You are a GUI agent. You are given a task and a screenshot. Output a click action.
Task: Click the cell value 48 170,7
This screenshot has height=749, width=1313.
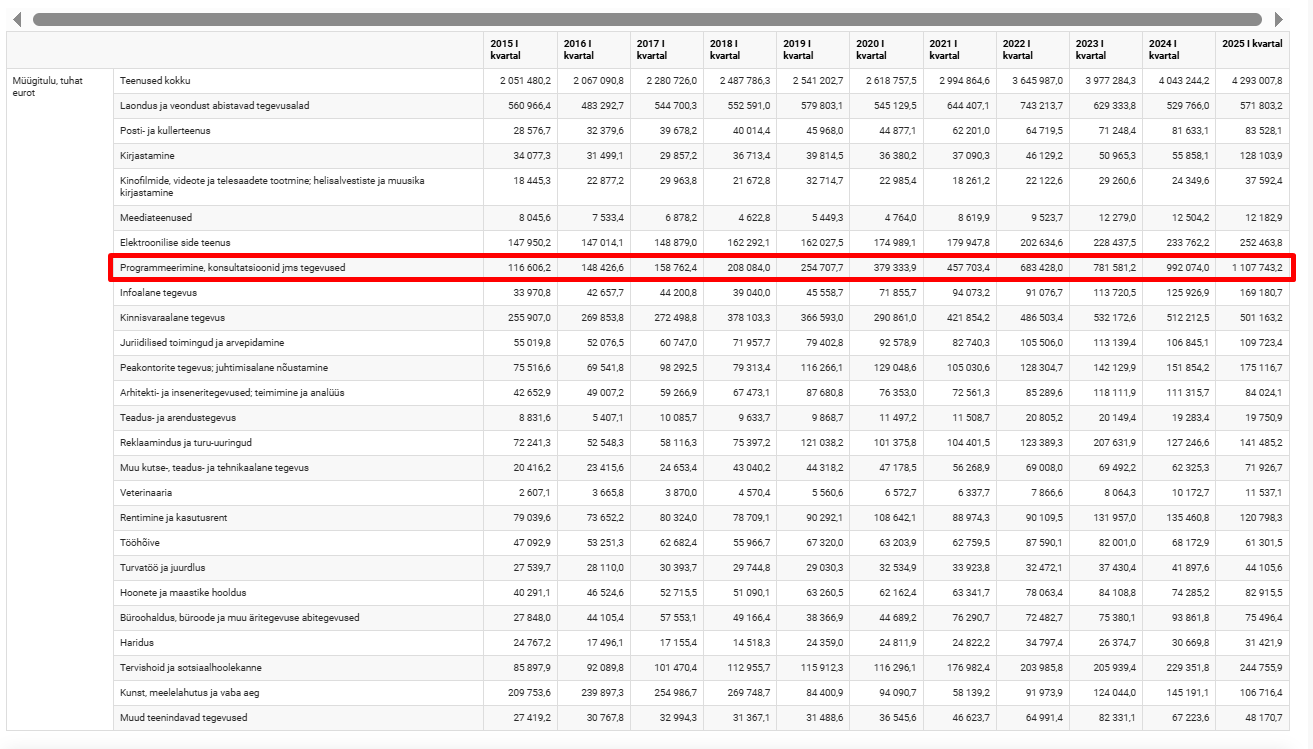pos(1264,718)
